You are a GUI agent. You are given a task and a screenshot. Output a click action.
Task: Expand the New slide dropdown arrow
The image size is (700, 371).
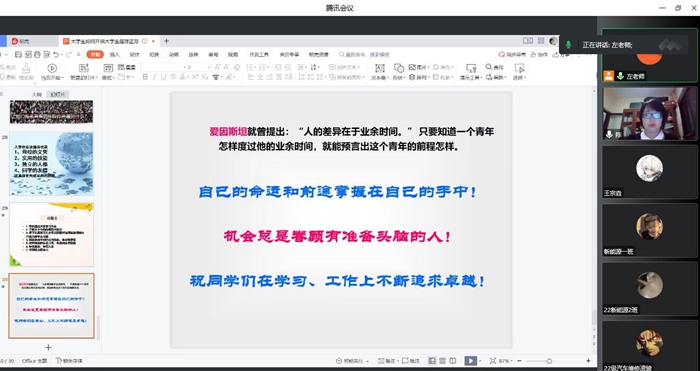point(96,78)
